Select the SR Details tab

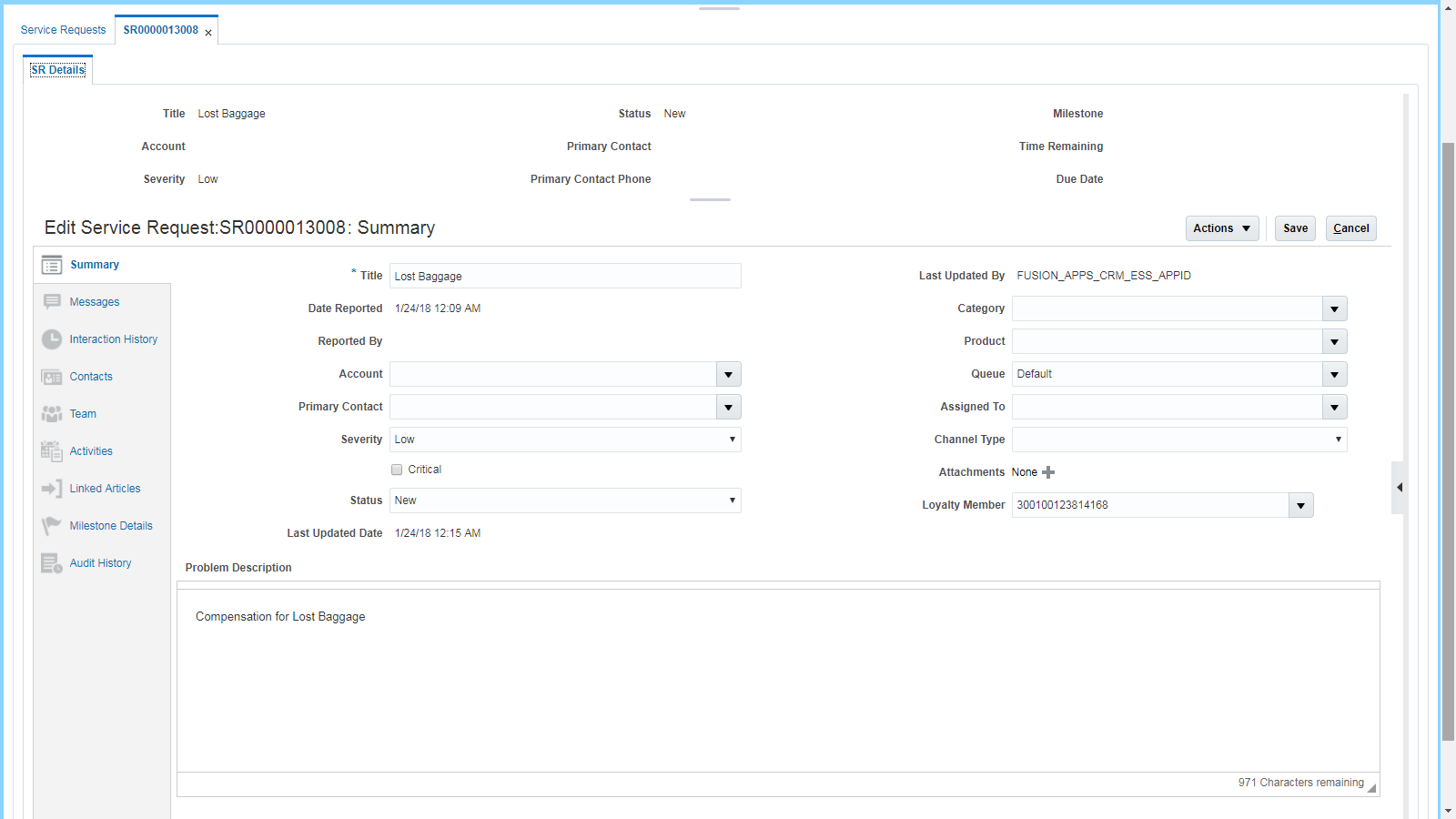tap(57, 69)
